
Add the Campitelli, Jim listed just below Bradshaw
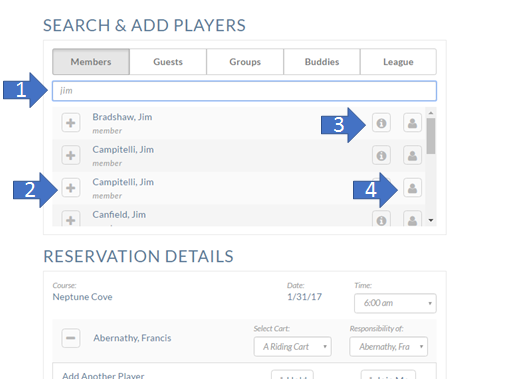point(71,155)
